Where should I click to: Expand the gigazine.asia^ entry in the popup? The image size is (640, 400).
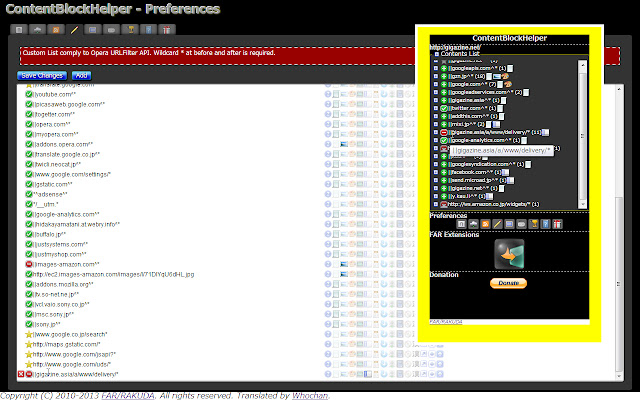[x=436, y=100]
